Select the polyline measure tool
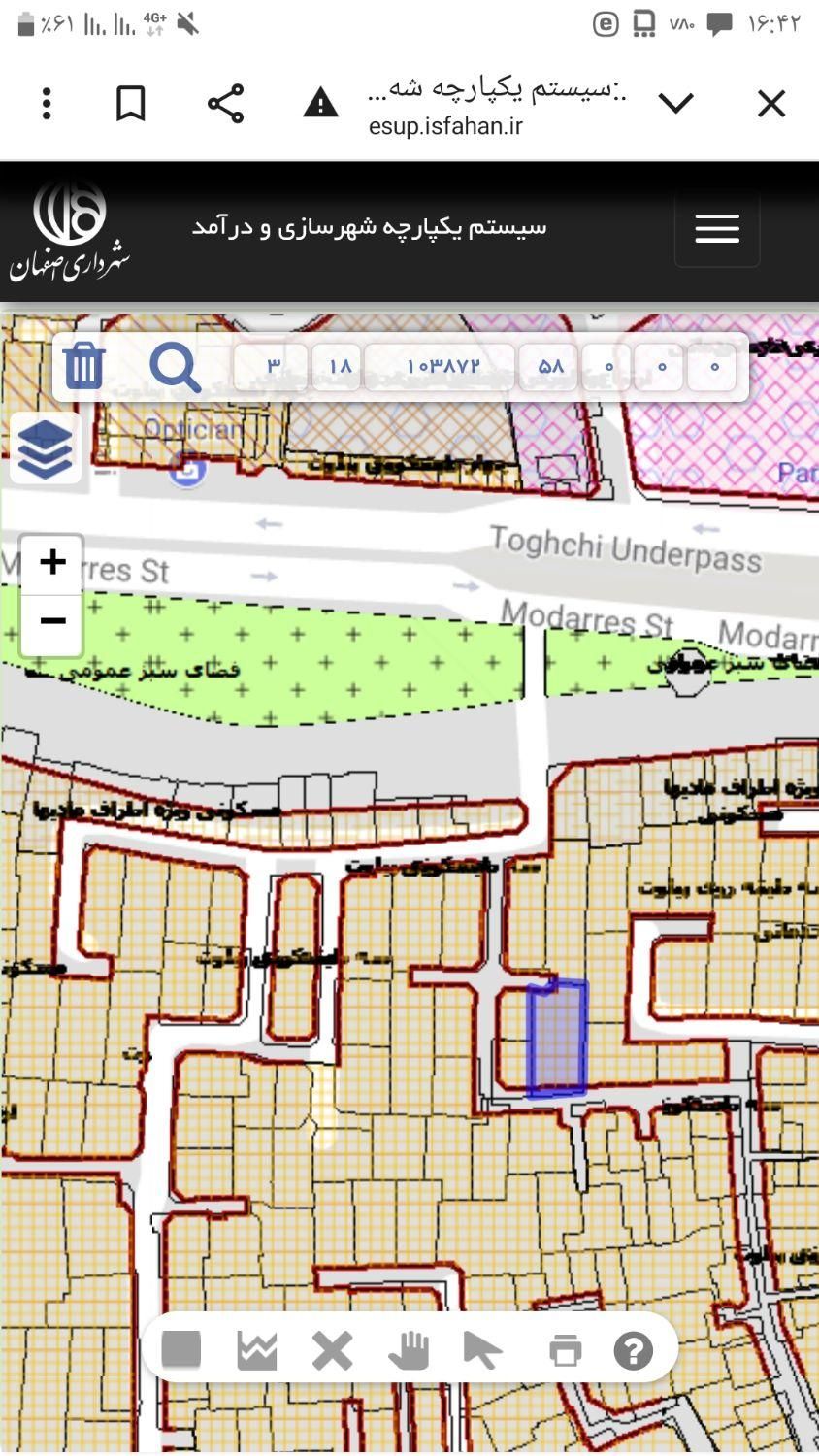Viewport: 819px width, 1456px height. tap(257, 1349)
